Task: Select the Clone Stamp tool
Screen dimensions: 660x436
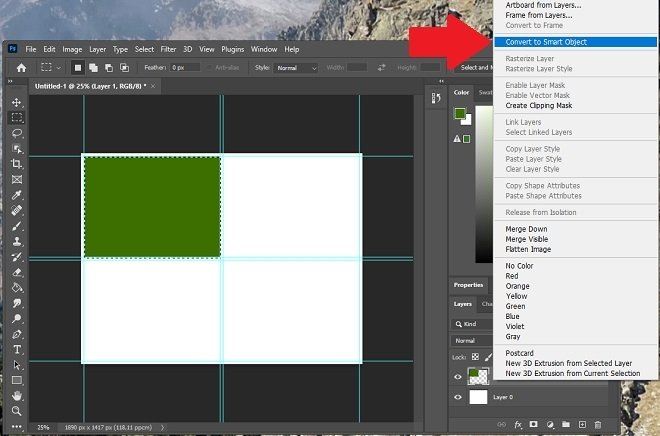Action: tap(17, 241)
